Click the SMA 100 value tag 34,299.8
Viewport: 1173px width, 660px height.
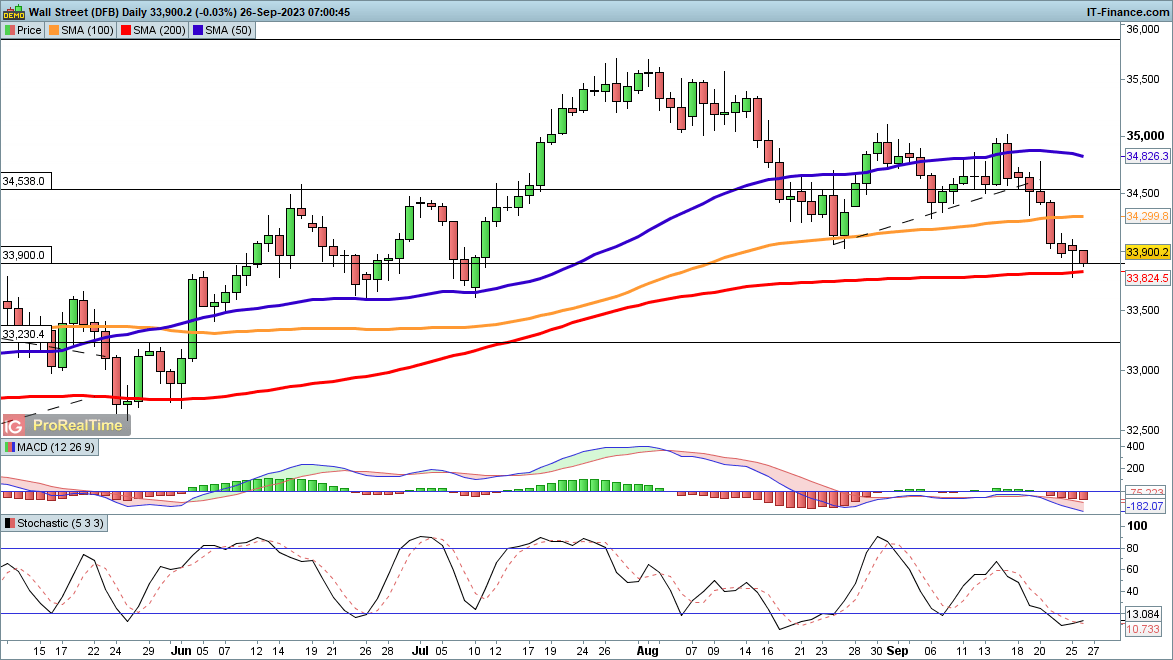click(1147, 216)
